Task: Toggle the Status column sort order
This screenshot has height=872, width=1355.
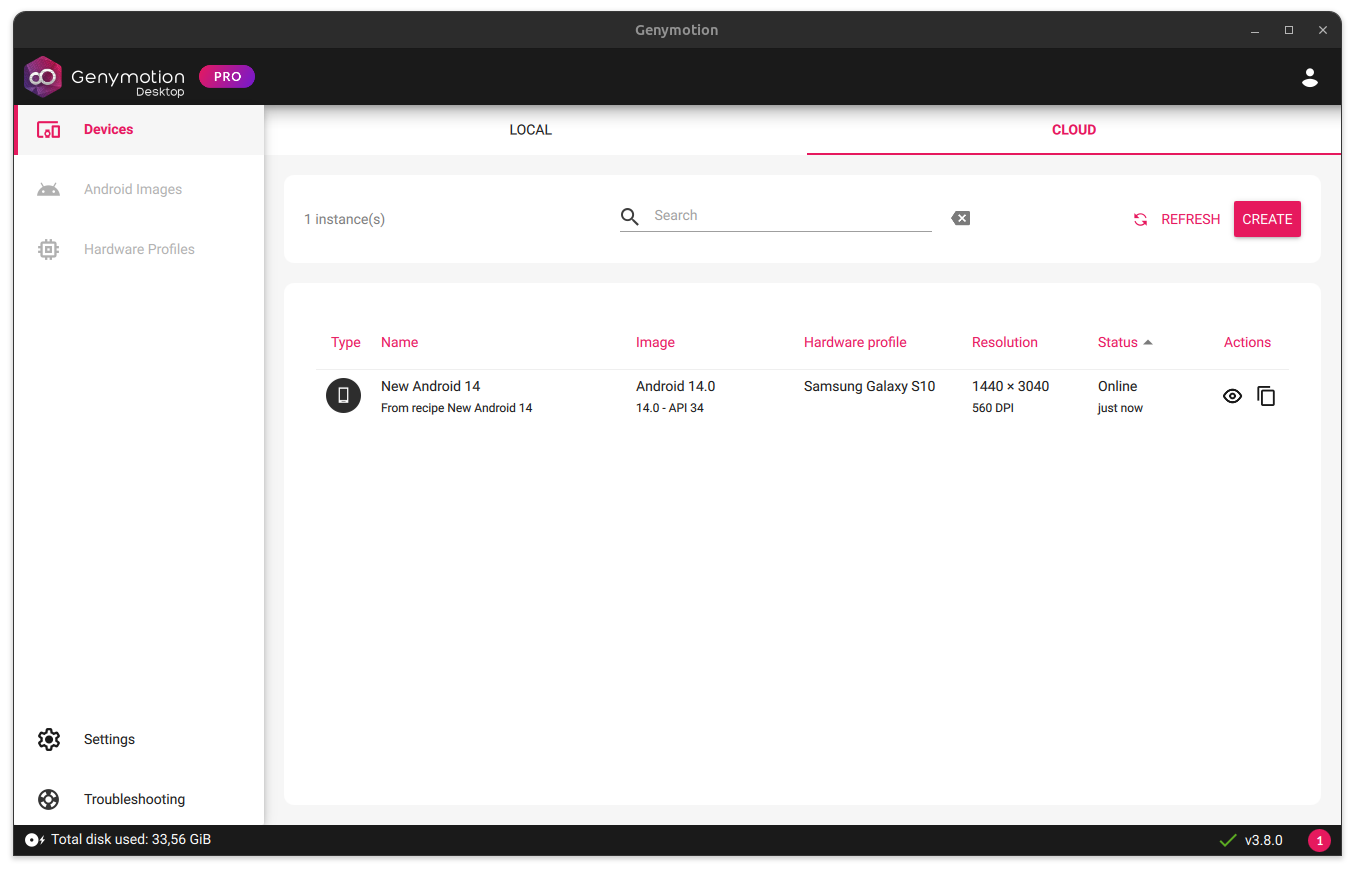Action: [1117, 342]
